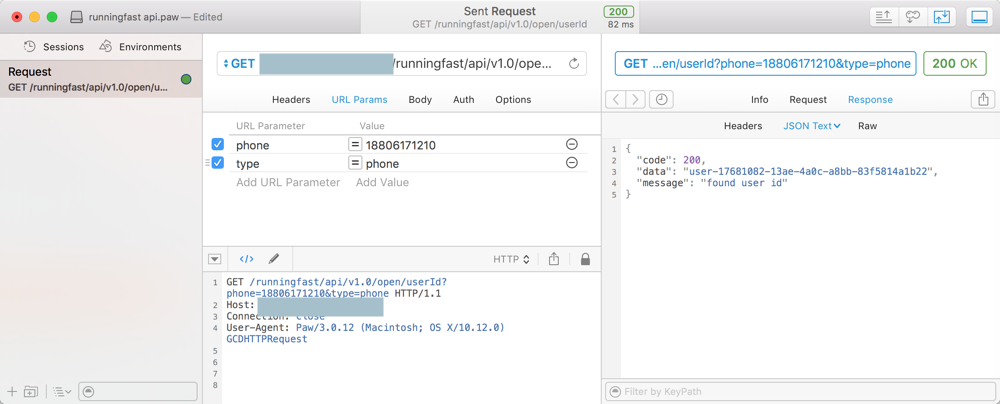The height and width of the screenshot is (404, 1000).
Task: Select the Request item in sidebar
Action: (90, 79)
